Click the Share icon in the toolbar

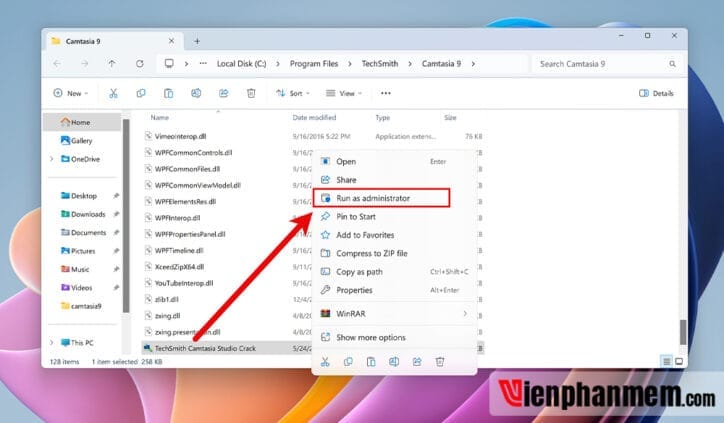coord(223,93)
